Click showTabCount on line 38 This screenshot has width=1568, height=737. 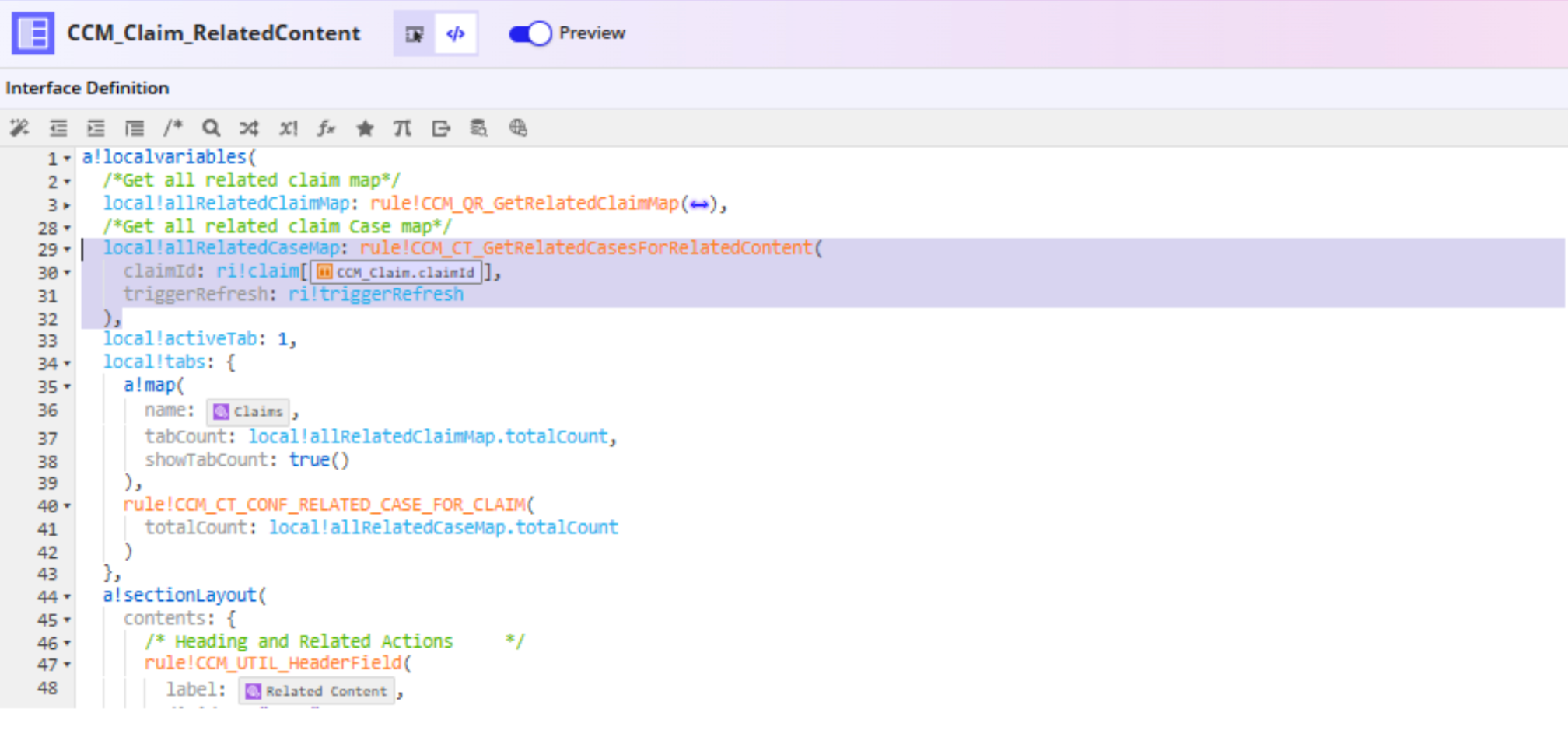tap(206, 459)
